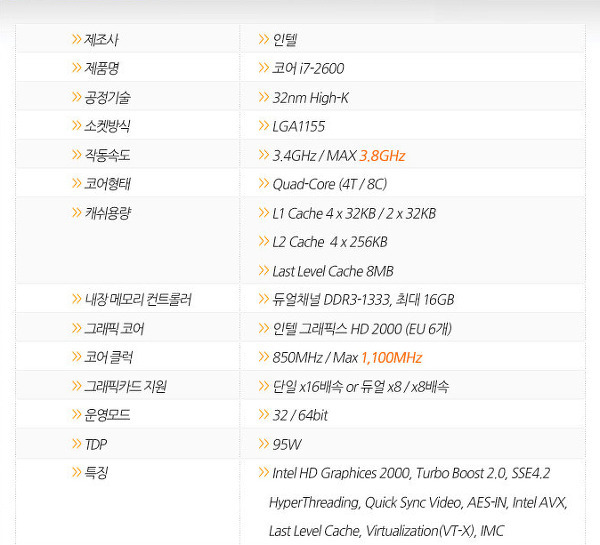Click the 특징 label
Viewport: 600px width, 545px height.
pos(96,473)
